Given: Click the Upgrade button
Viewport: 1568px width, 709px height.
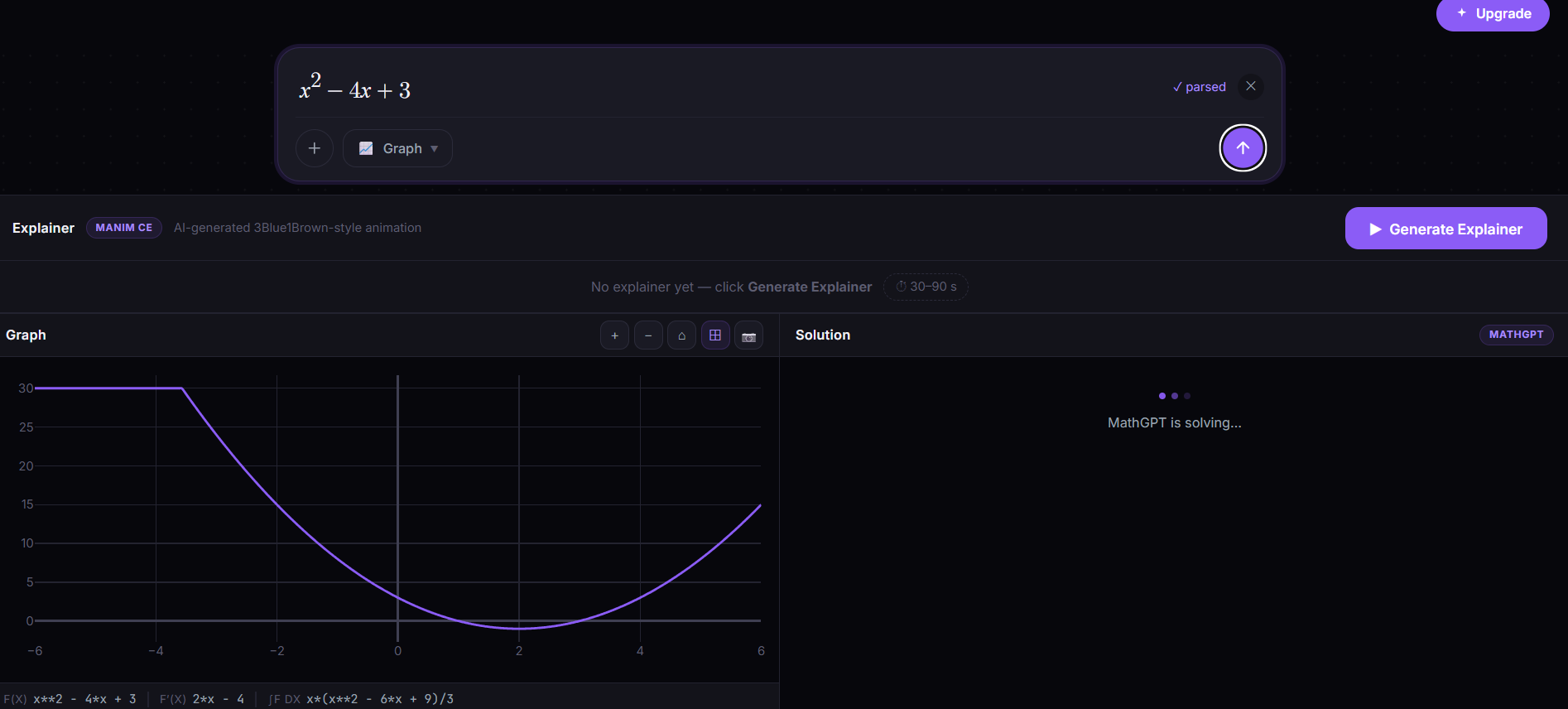Looking at the screenshot, I should click(x=1493, y=14).
